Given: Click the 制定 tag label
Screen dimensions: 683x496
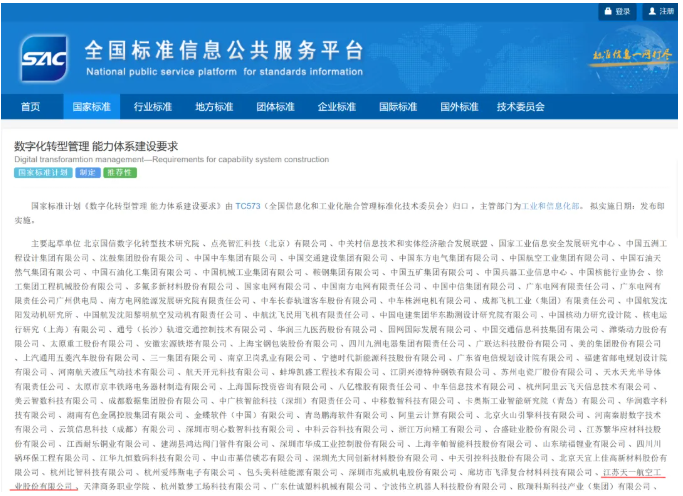Looking at the screenshot, I should pyautogui.click(x=88, y=173).
